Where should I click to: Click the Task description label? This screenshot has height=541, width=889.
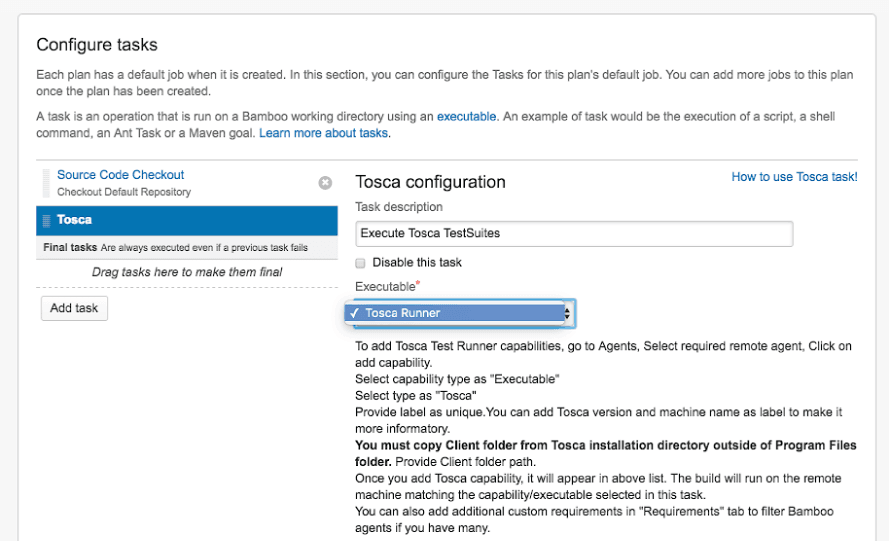[x=399, y=207]
